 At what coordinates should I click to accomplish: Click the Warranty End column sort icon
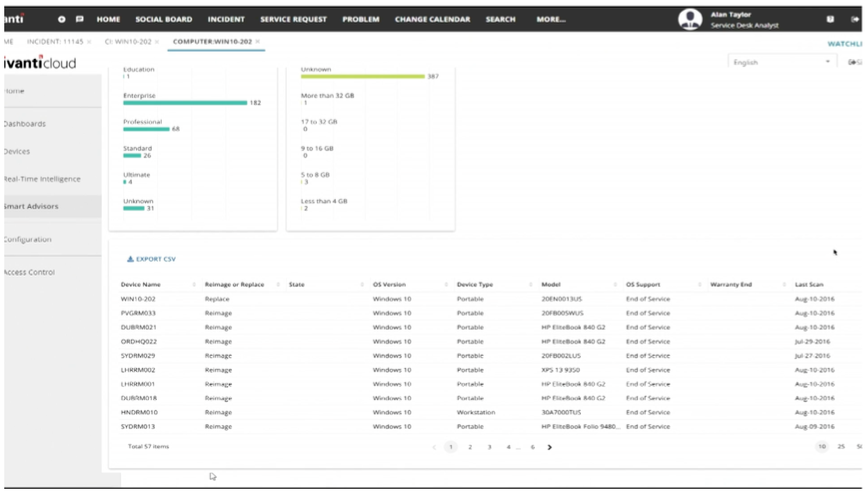784,284
